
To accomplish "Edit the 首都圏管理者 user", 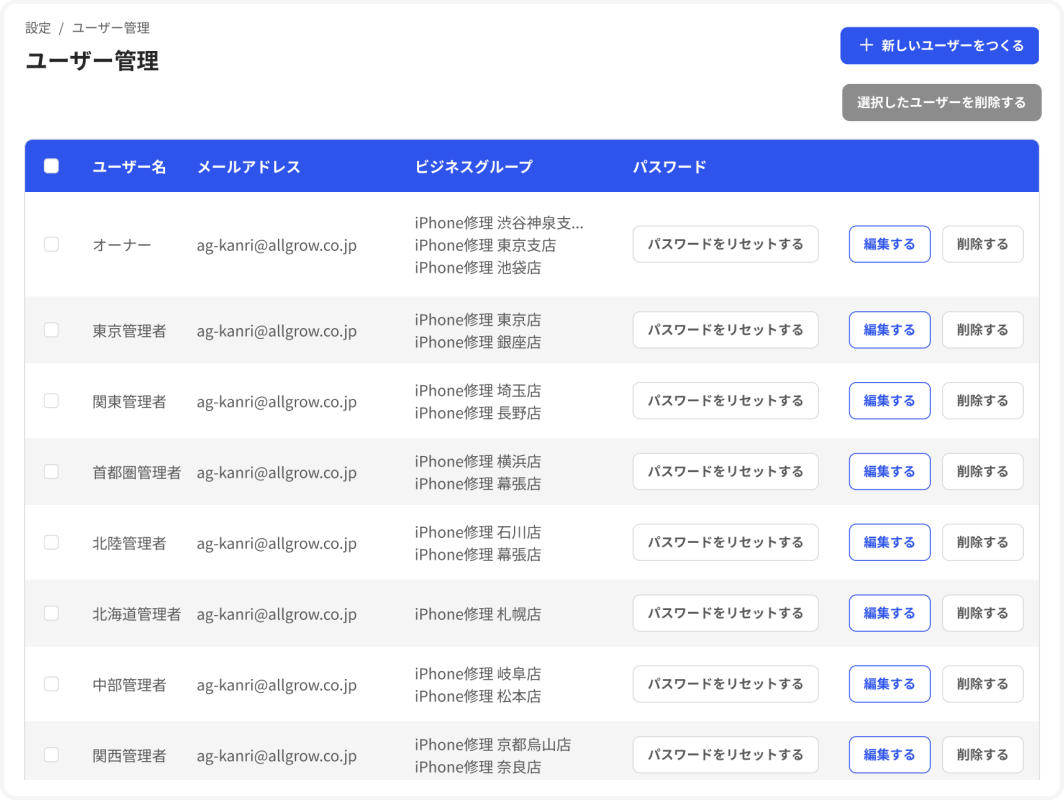I will pyautogui.click(x=889, y=471).
